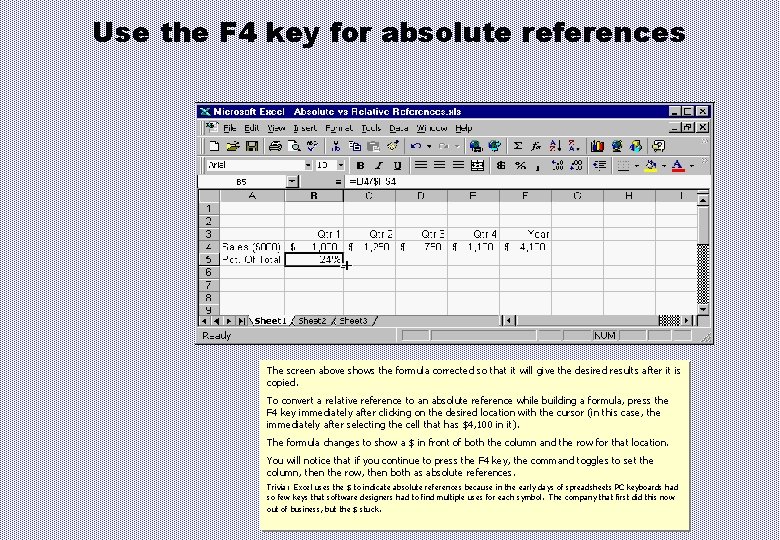This screenshot has height=540, width=780.
Task: Click the Copy icon
Action: (355, 146)
